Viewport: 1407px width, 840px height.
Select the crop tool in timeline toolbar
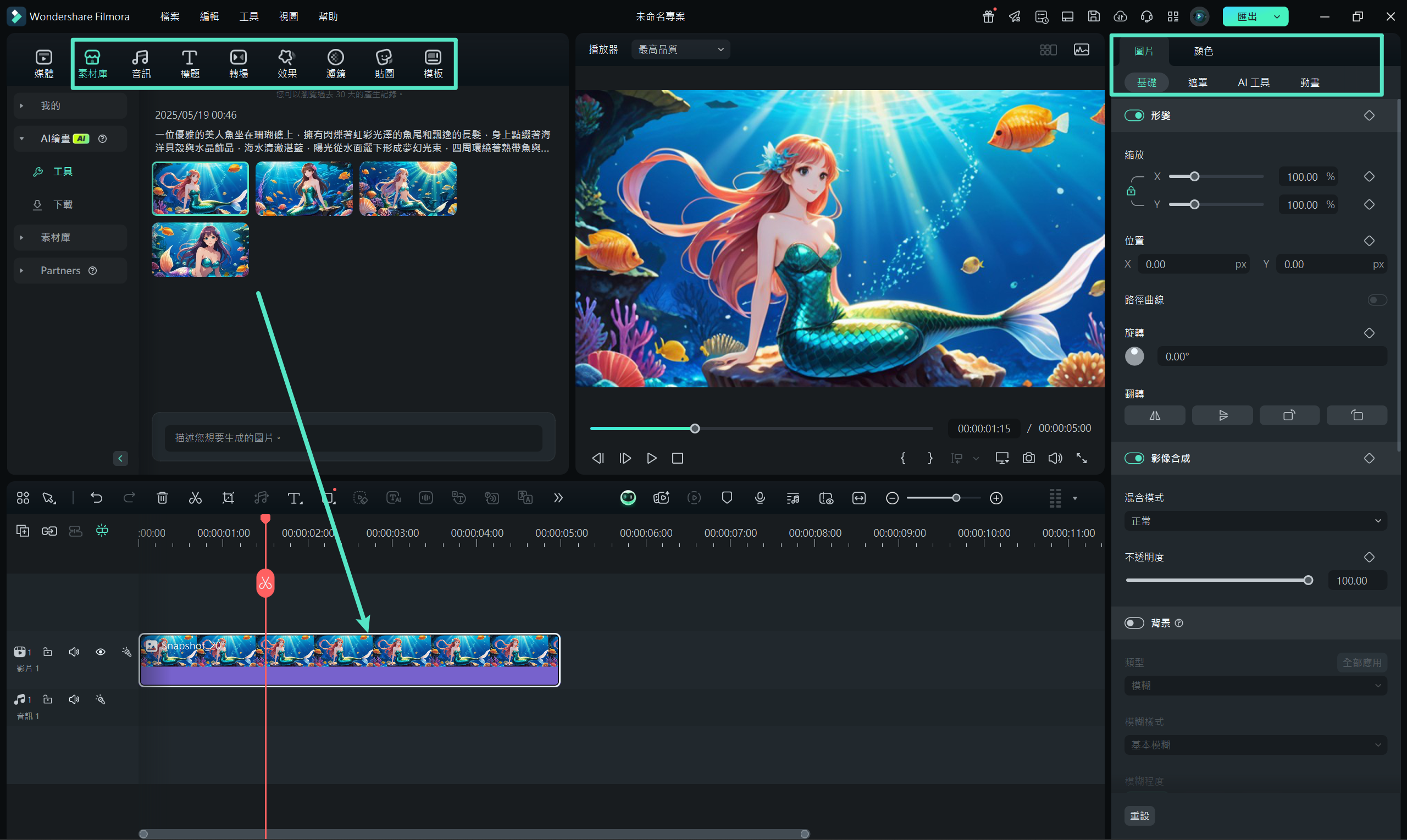pos(228,498)
